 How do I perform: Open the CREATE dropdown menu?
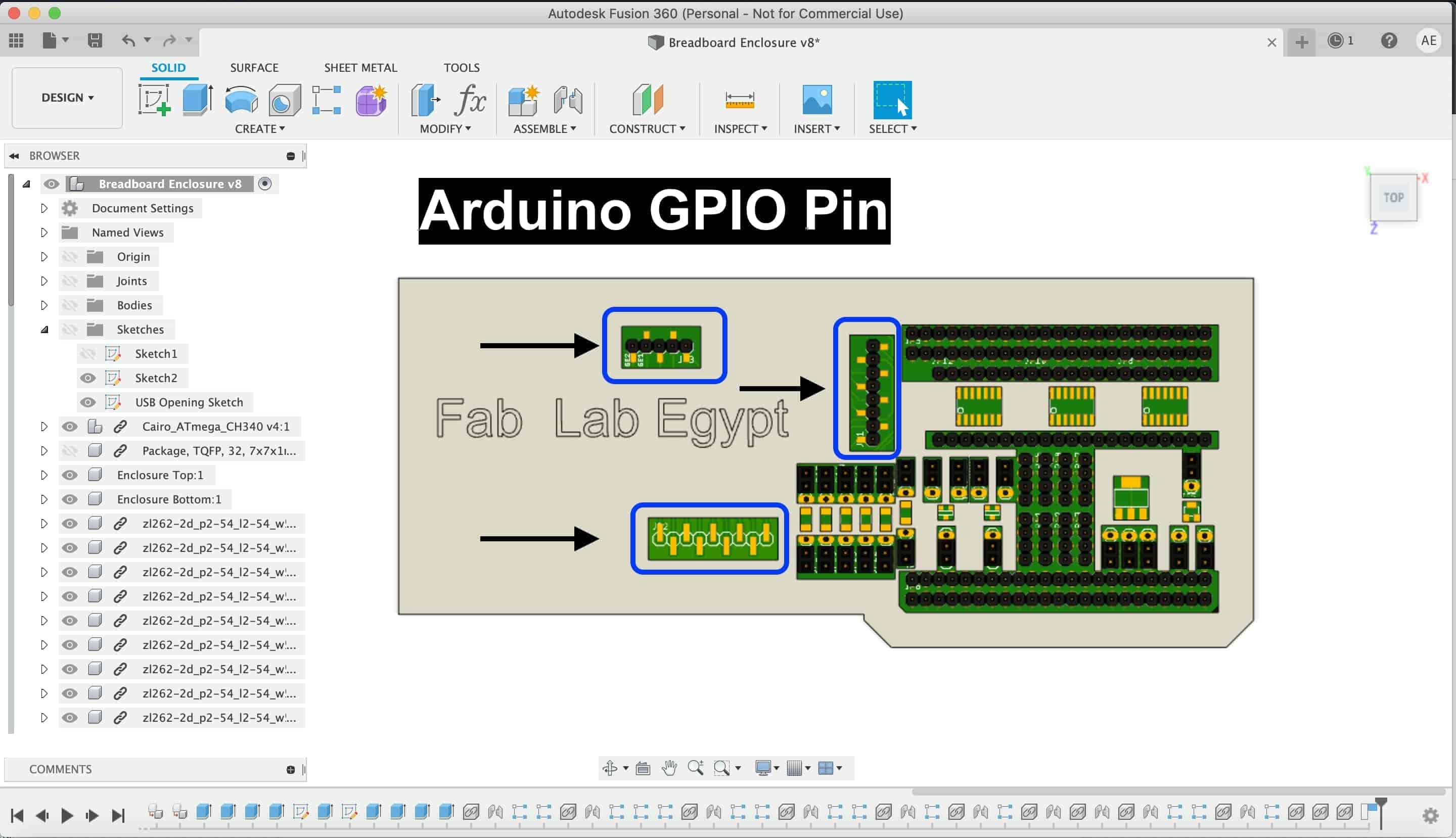(x=260, y=129)
